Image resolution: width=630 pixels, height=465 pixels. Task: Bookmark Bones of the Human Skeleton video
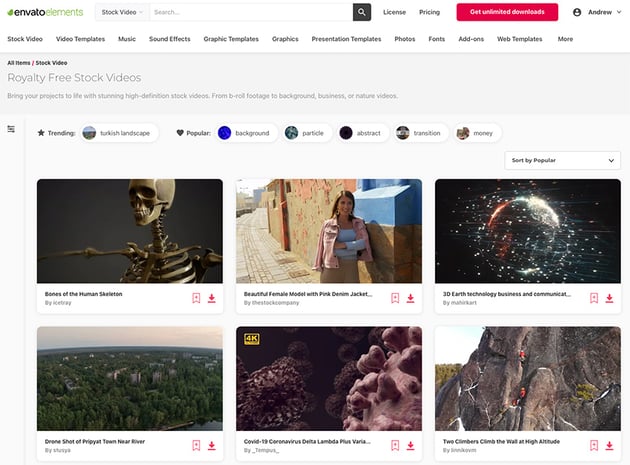(x=196, y=298)
